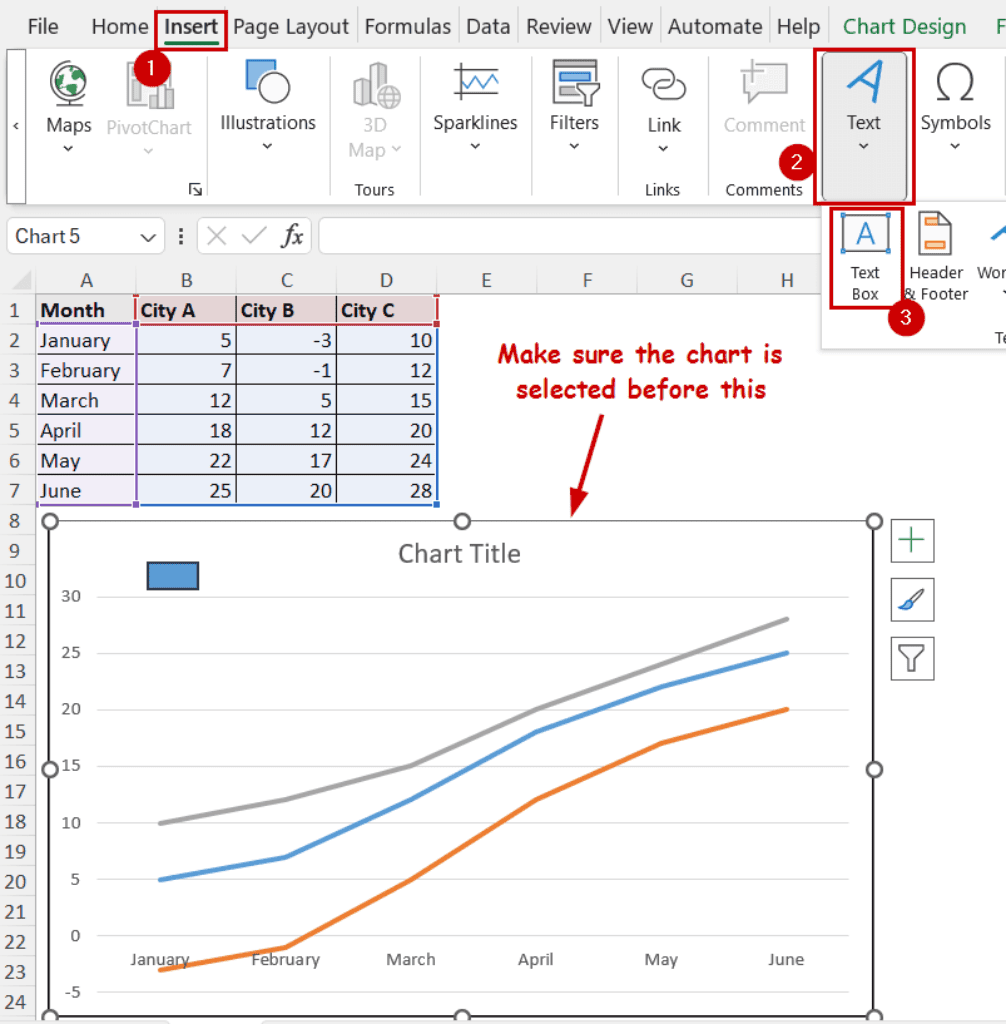Toggle the Chart Filters funnel
The width and height of the screenshot is (1006, 1024).
[x=911, y=658]
